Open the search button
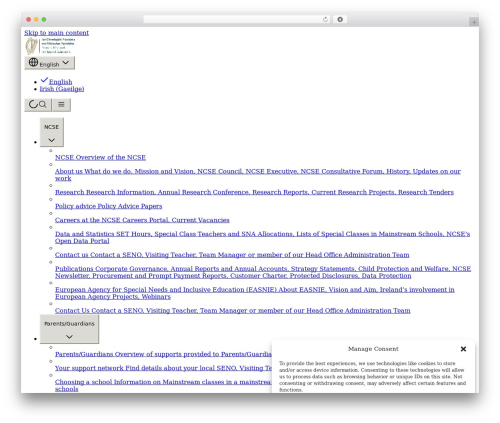Image resolution: width=500 pixels, height=423 pixels. click(38, 105)
